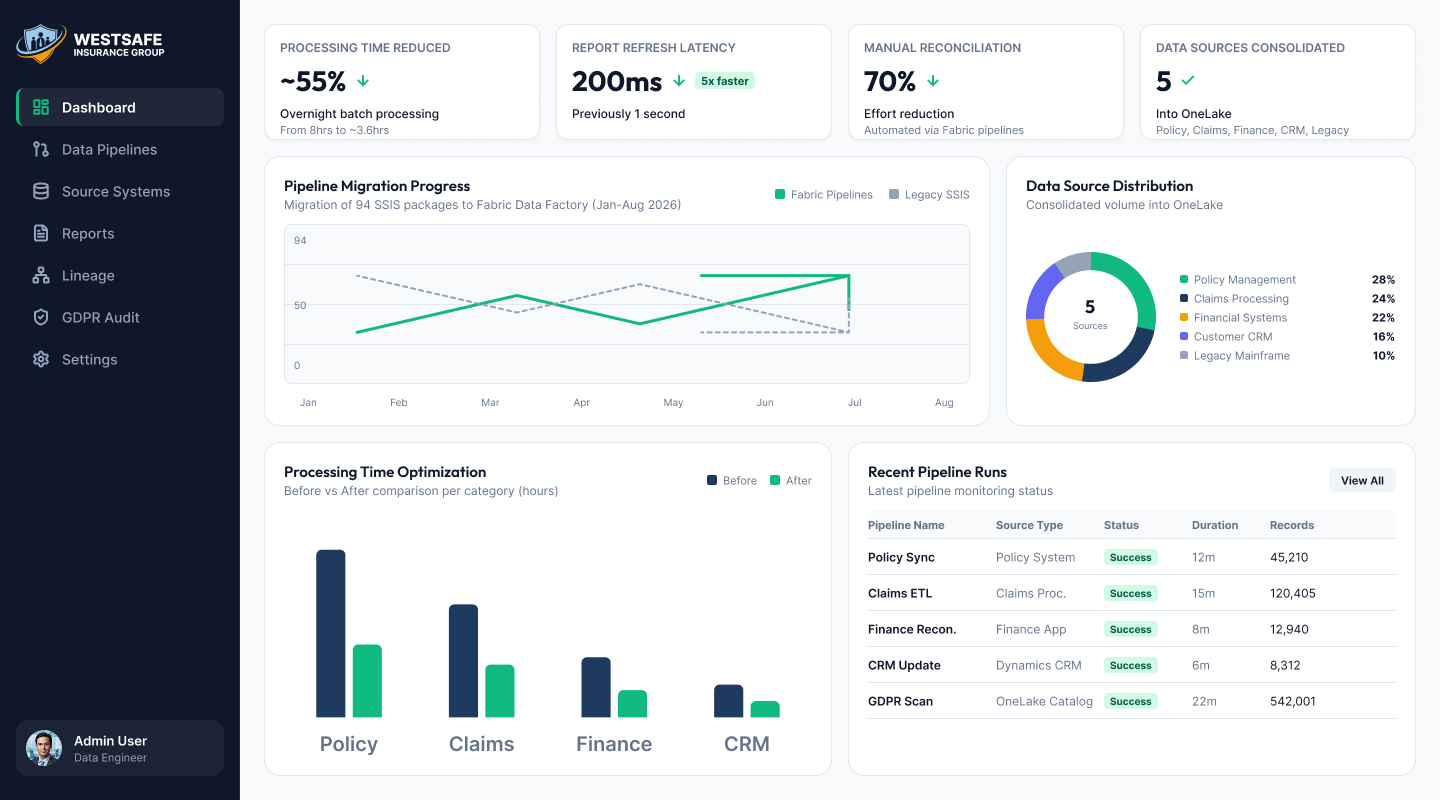Click the Pipeline Name column header

pyautogui.click(x=906, y=525)
